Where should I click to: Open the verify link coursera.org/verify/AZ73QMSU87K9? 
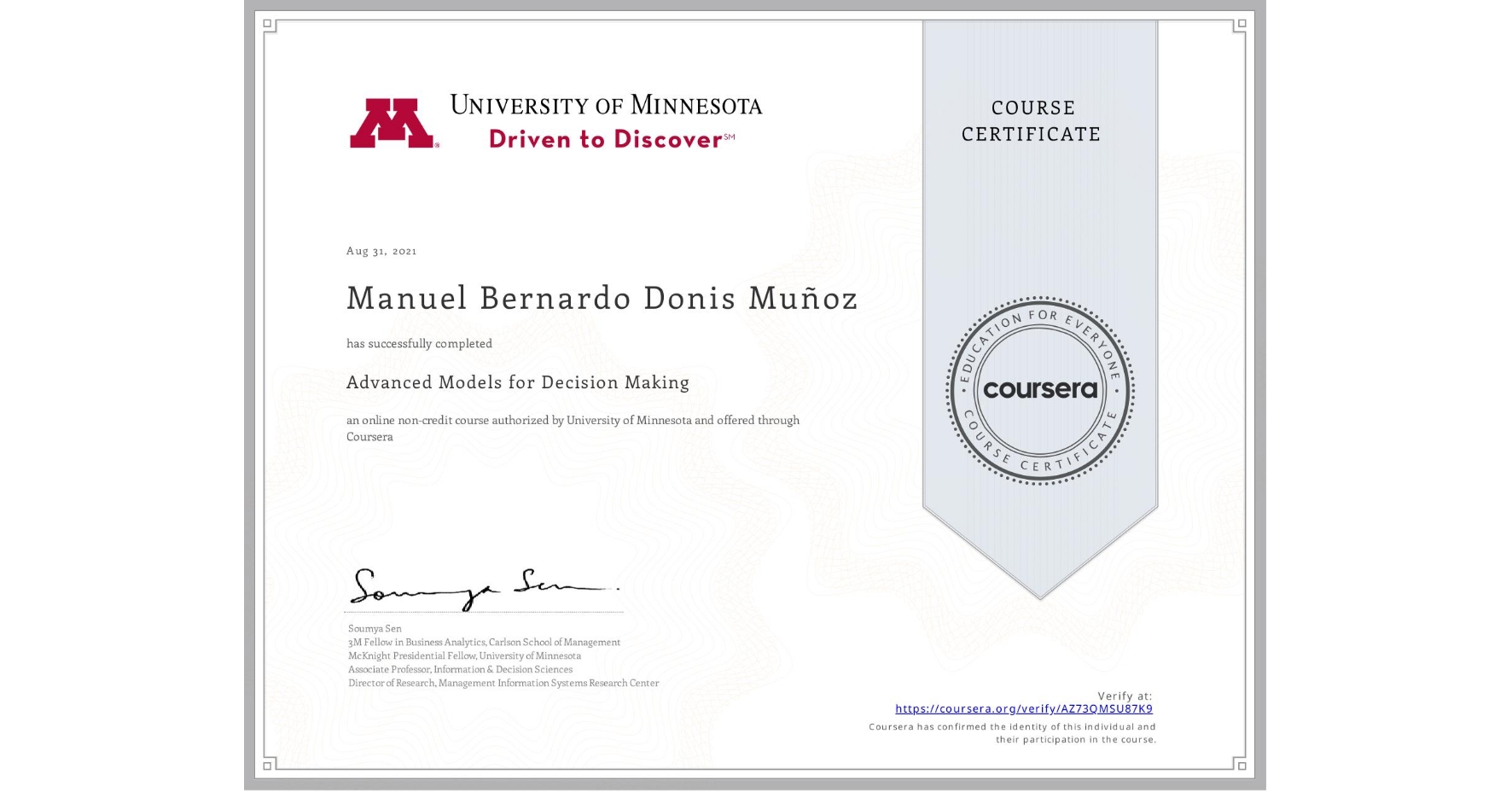tap(1025, 708)
